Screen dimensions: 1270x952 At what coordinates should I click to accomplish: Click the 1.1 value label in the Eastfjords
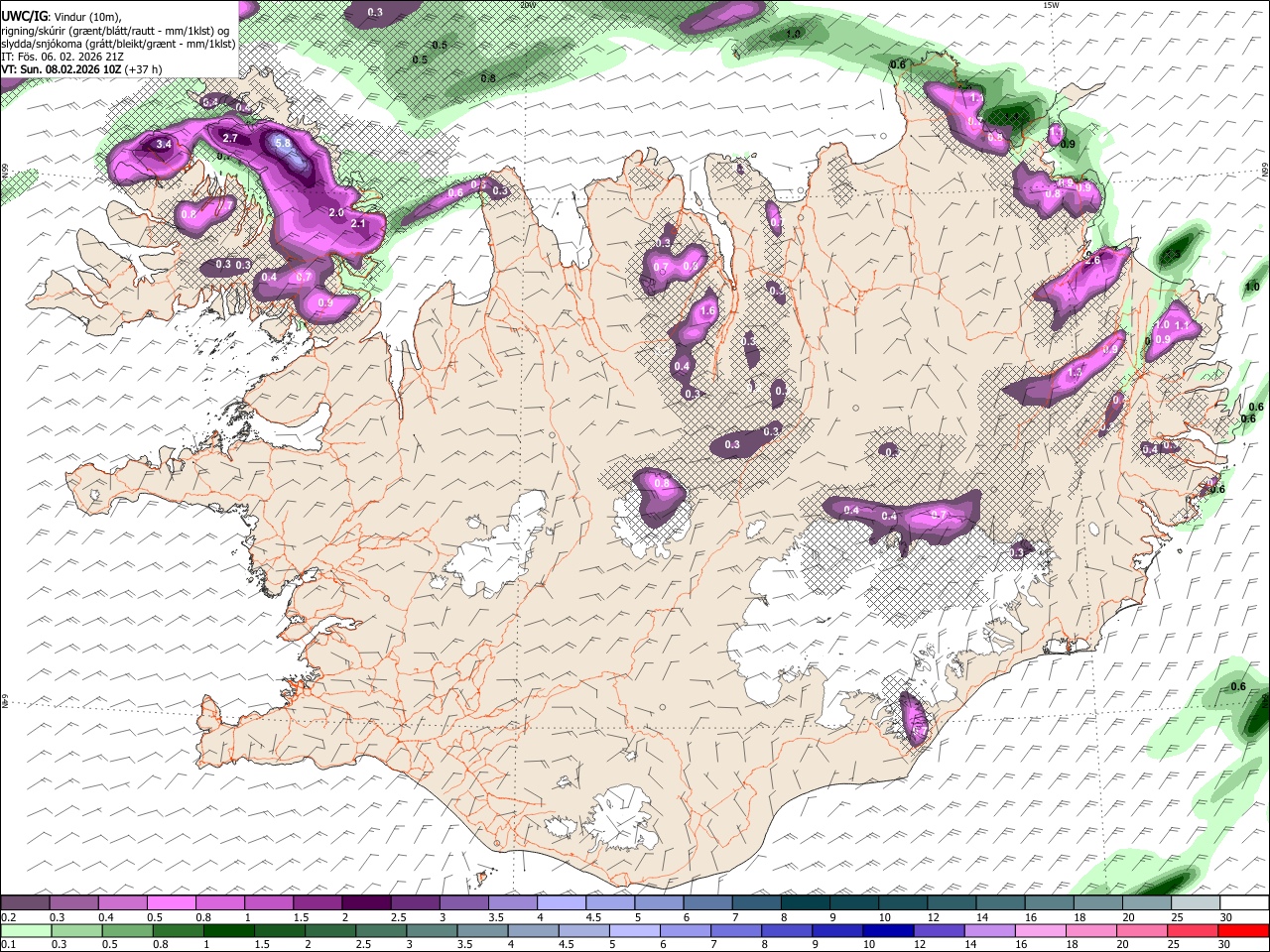pos(1181,325)
